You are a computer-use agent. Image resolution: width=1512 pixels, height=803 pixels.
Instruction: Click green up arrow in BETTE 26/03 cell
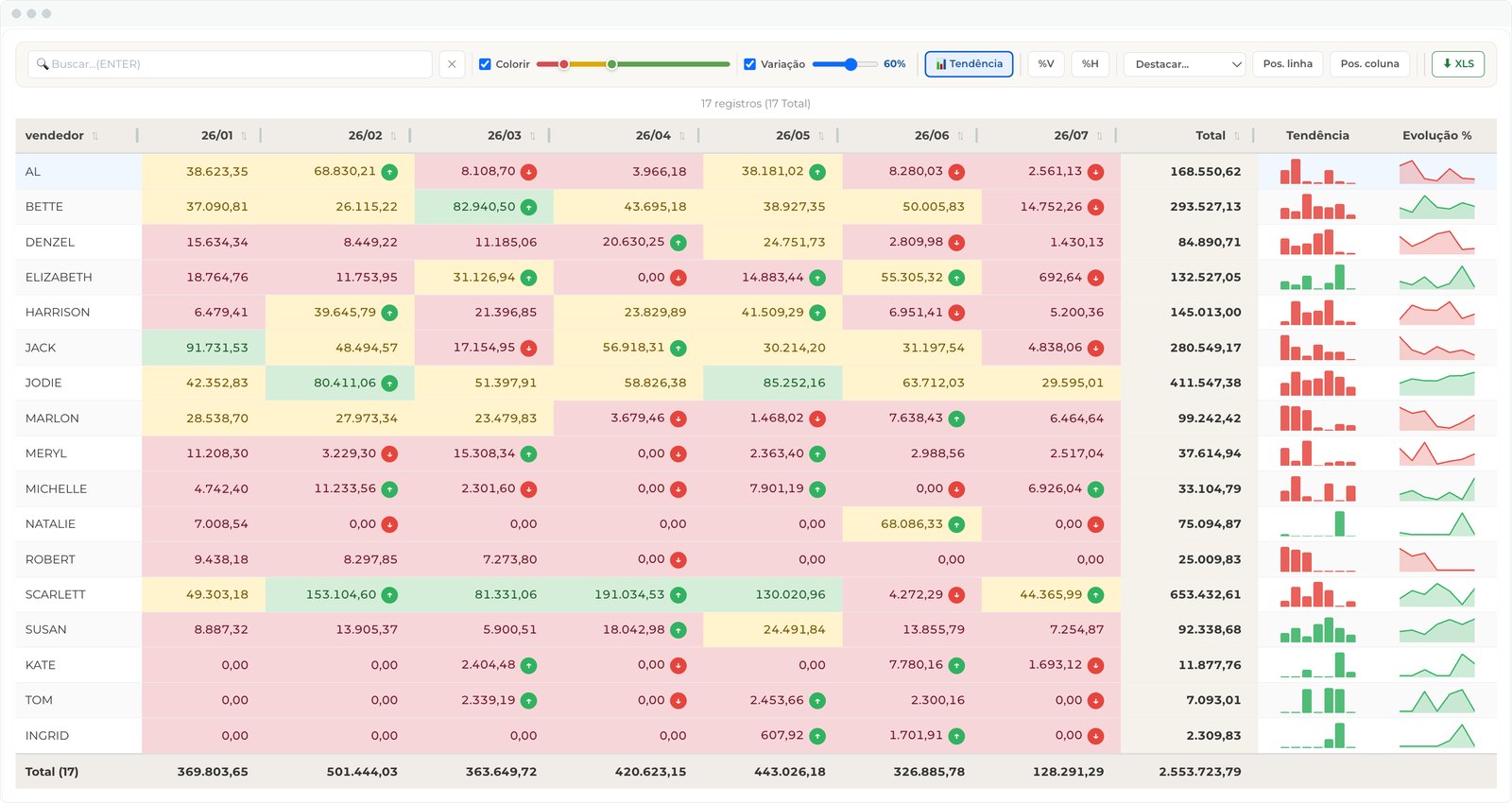coord(528,207)
